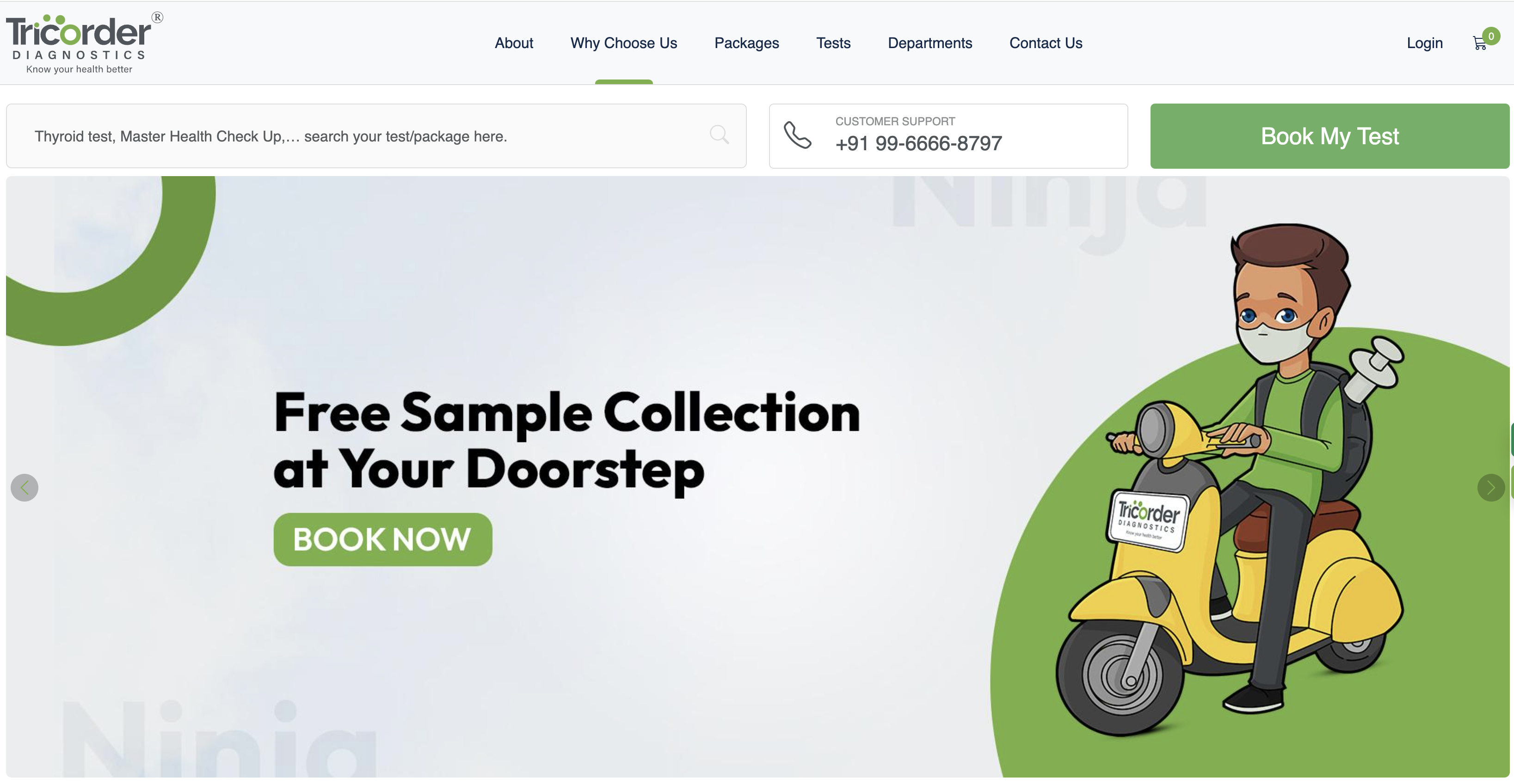The width and height of the screenshot is (1514, 784).
Task: Click the Login link
Action: point(1425,43)
